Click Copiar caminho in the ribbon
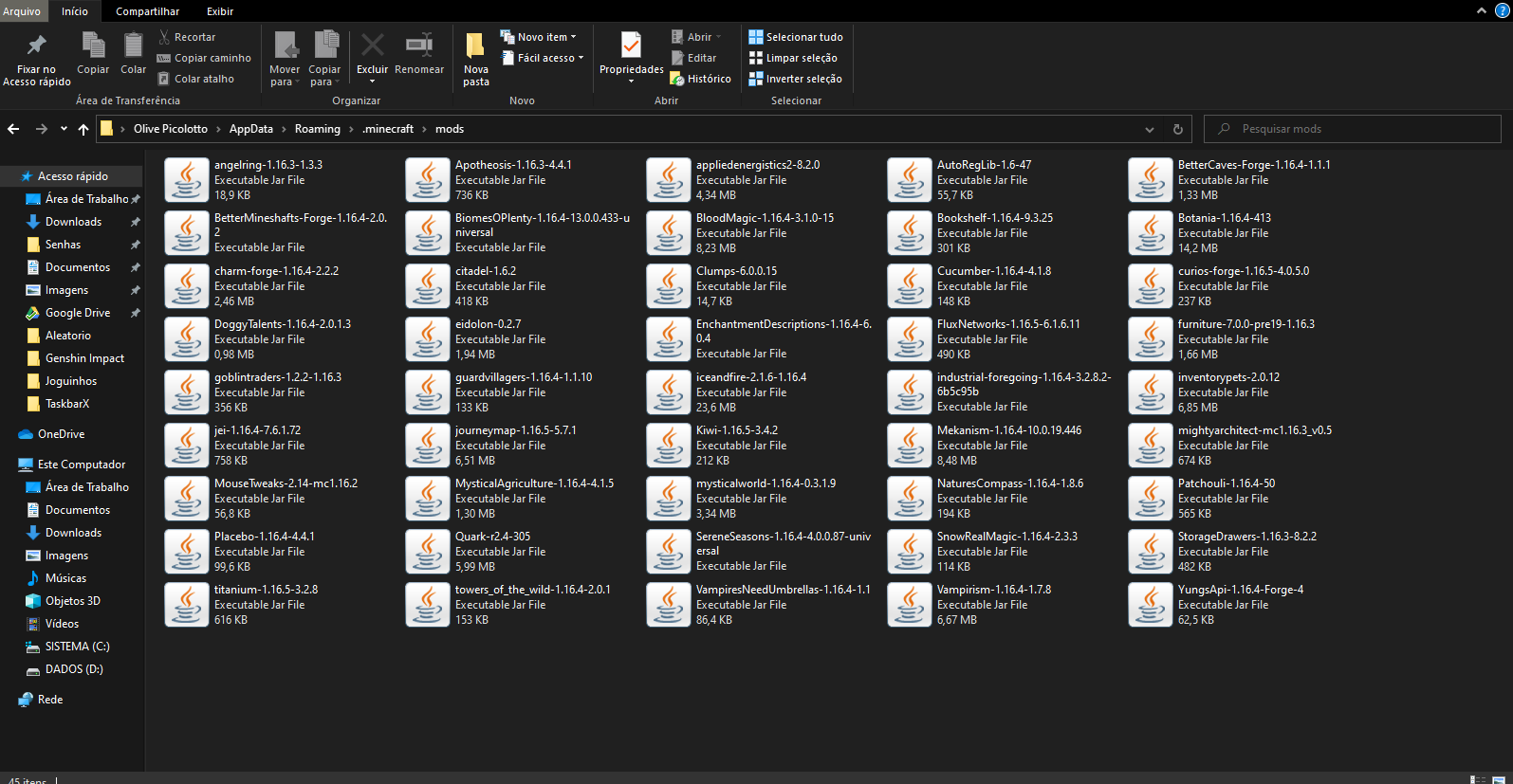This screenshot has width=1513, height=784. pyautogui.click(x=204, y=58)
